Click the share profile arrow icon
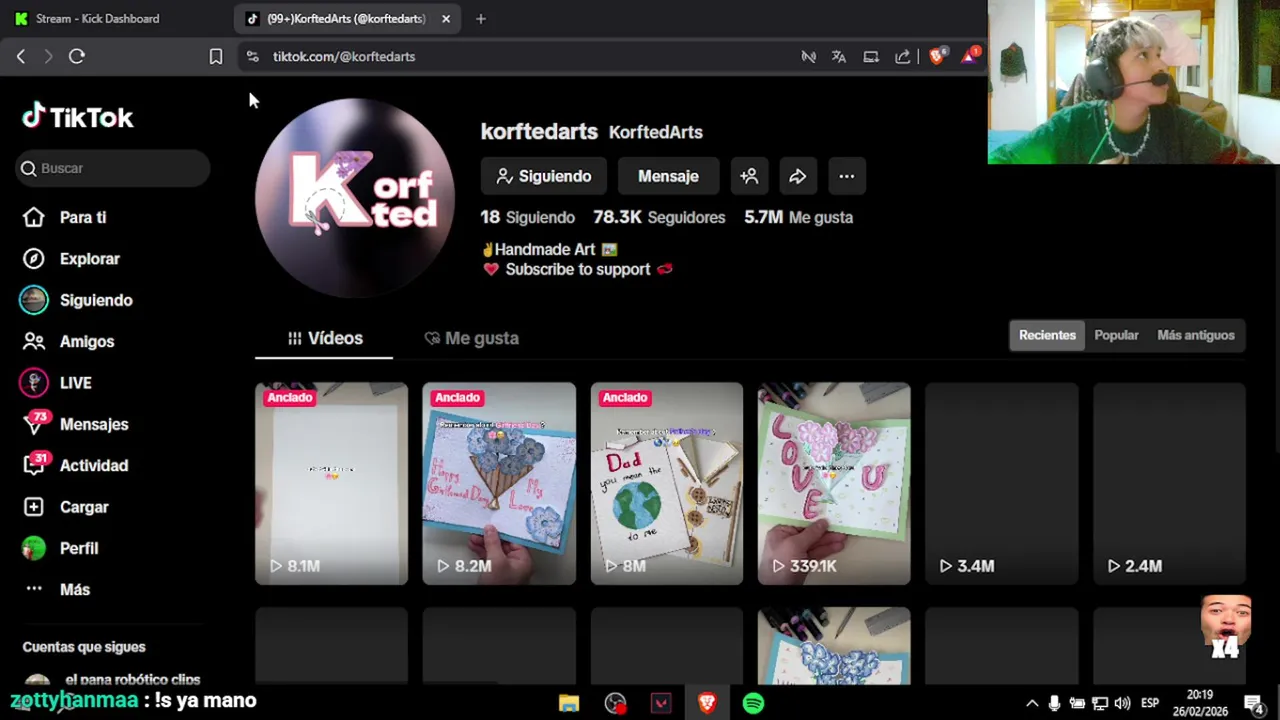Image resolution: width=1280 pixels, height=720 pixels. (797, 176)
